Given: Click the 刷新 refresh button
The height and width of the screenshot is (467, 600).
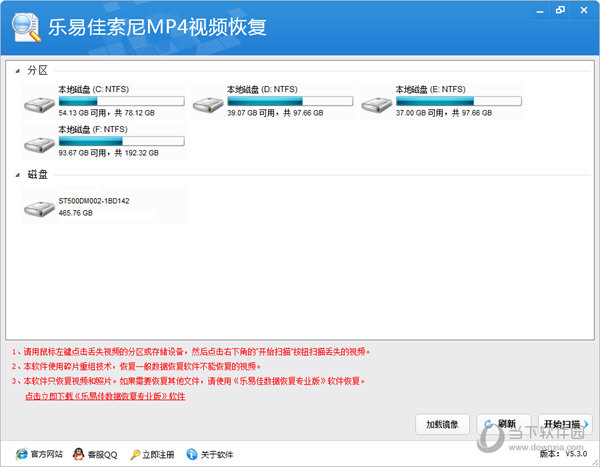Looking at the screenshot, I should pos(504,424).
